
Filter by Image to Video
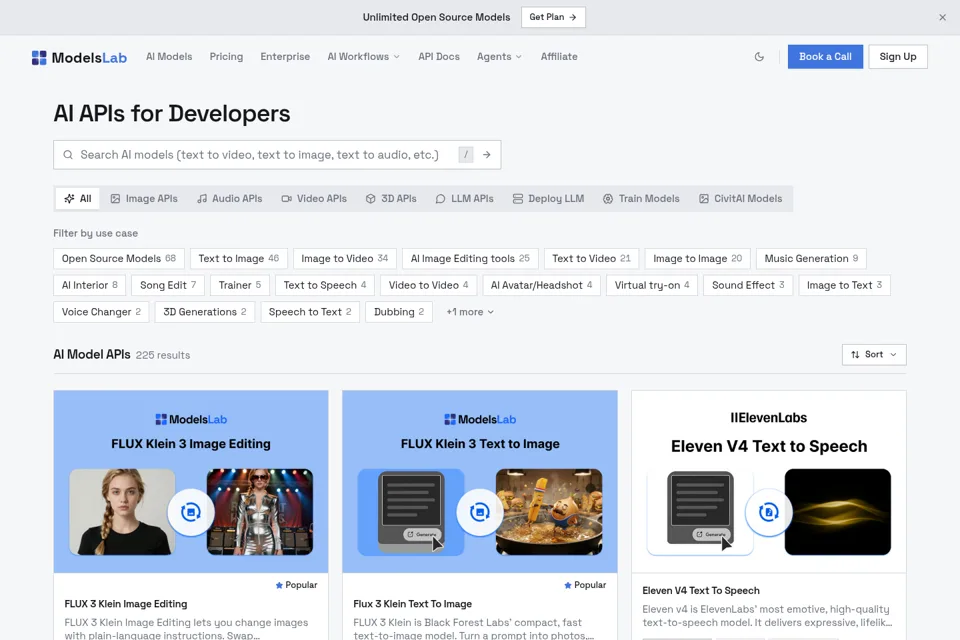[345, 259]
